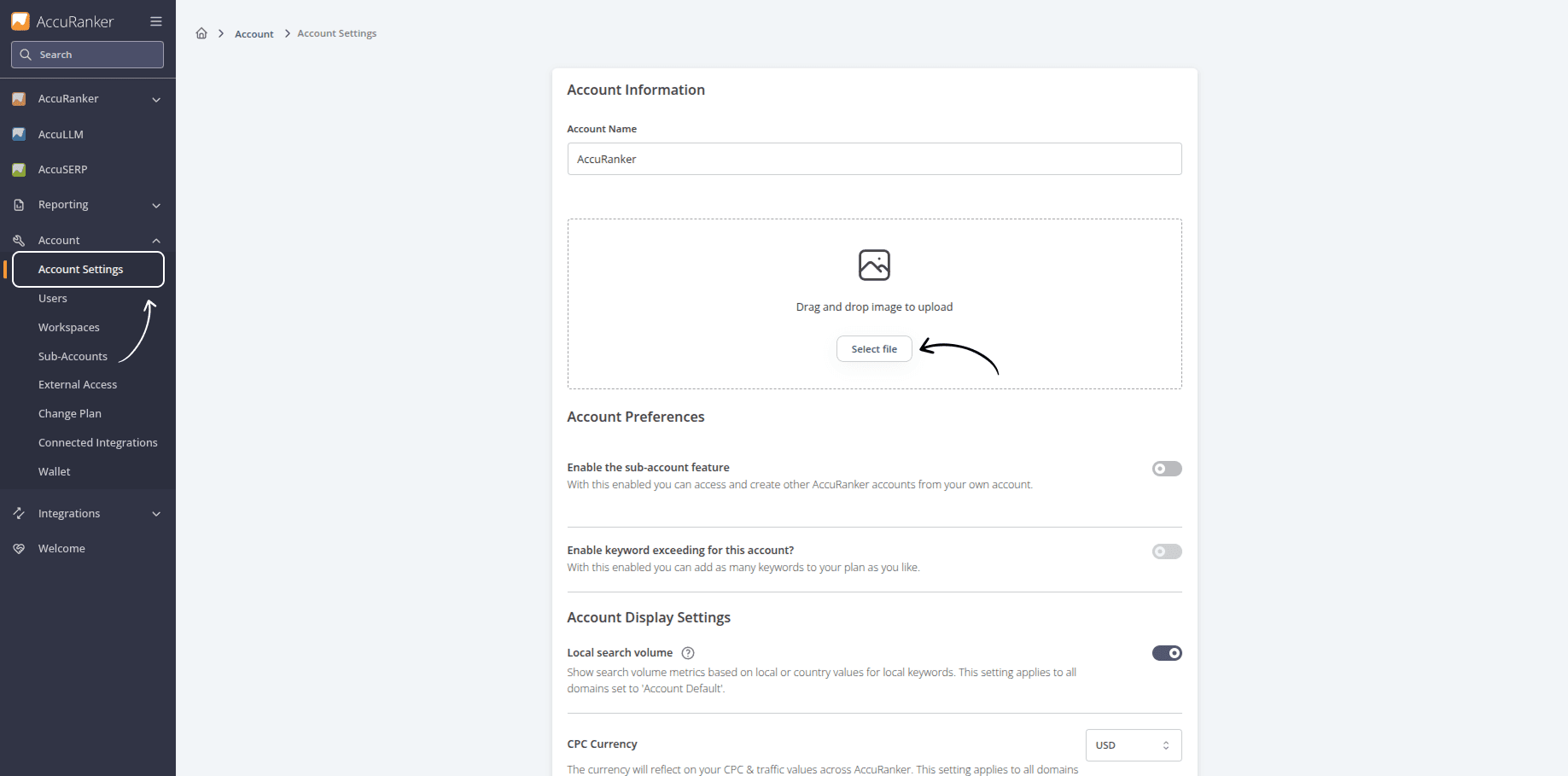The width and height of the screenshot is (1568, 776).
Task: Click the 'Account Preferences' heading
Action: click(x=636, y=417)
